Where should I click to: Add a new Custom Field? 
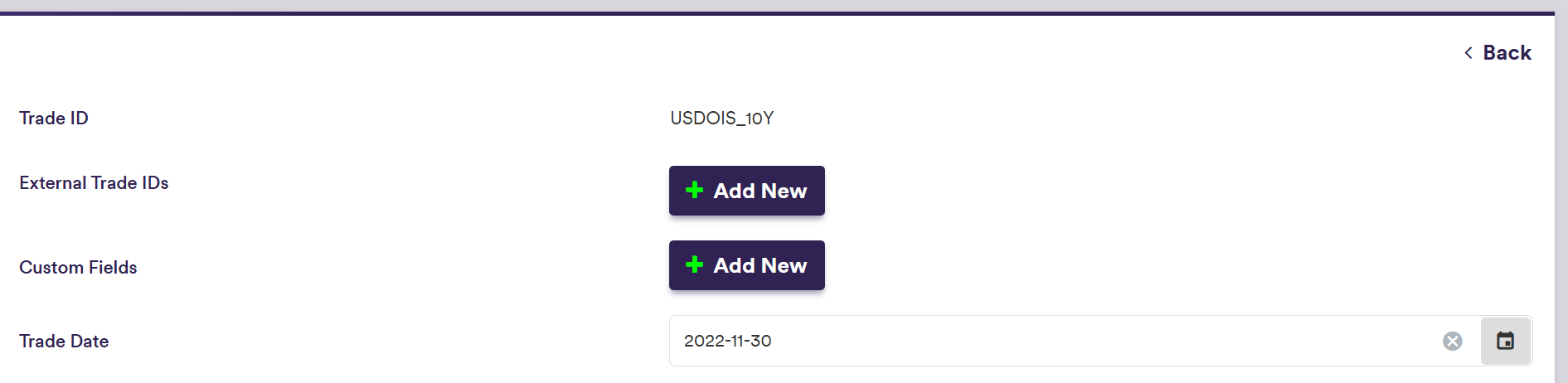click(746, 265)
